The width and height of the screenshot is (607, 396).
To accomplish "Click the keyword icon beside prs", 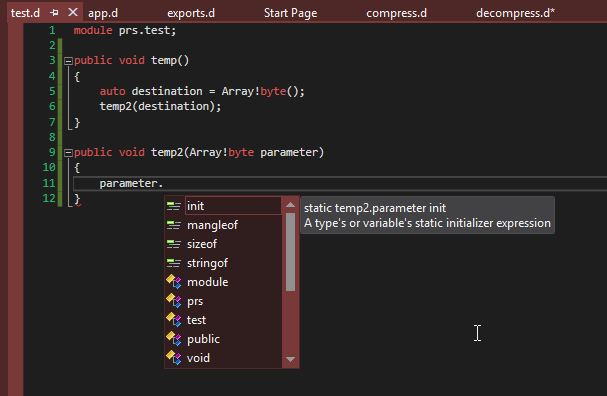I will (174, 301).
